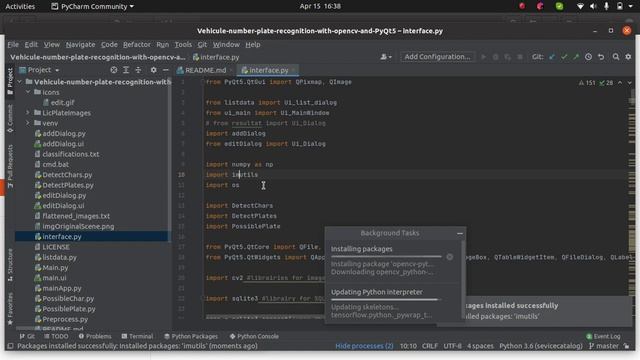The width and height of the screenshot is (640, 360).
Task: Open master Git branch popup
Action: point(604,346)
